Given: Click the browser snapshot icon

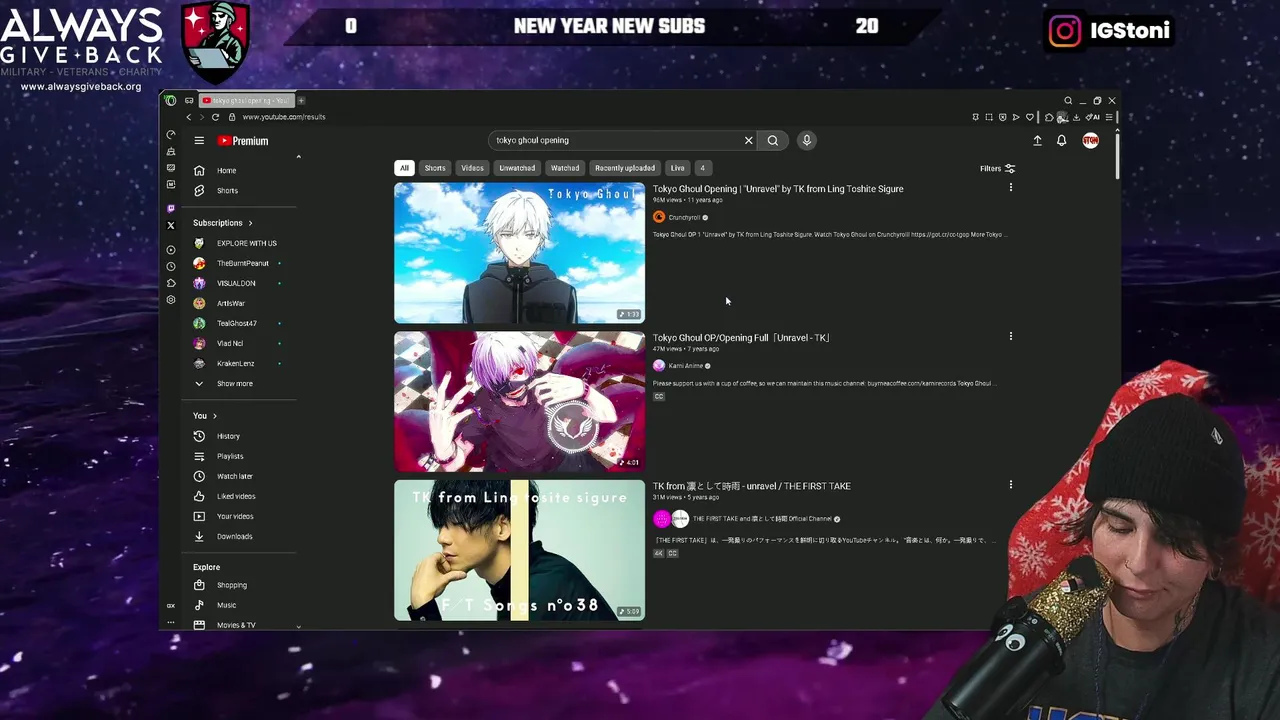Looking at the screenshot, I should click(989, 117).
